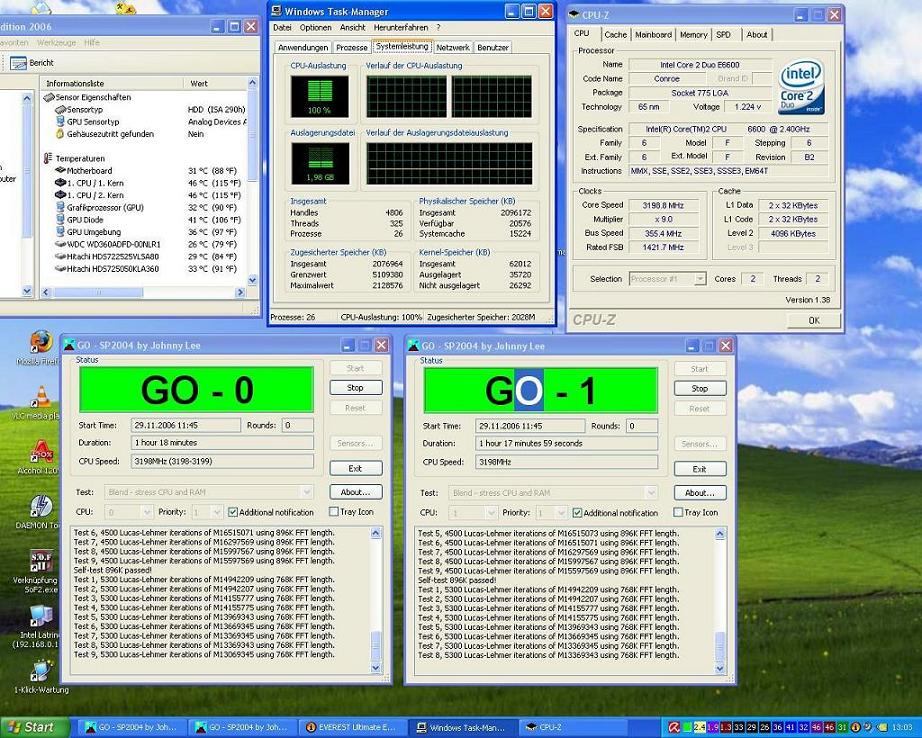Click the monitor icon beside GPU Diode
The height and width of the screenshot is (738, 922).
click(60, 219)
